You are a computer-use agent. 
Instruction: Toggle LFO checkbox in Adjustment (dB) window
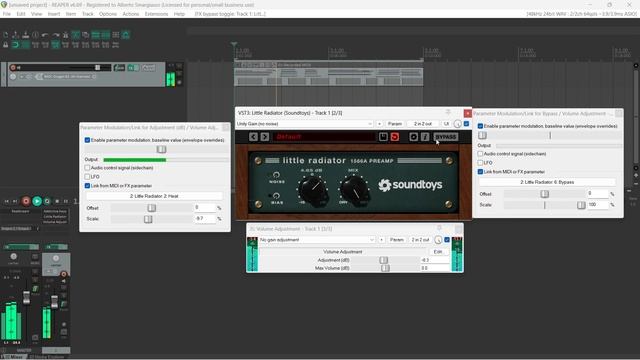(x=87, y=177)
